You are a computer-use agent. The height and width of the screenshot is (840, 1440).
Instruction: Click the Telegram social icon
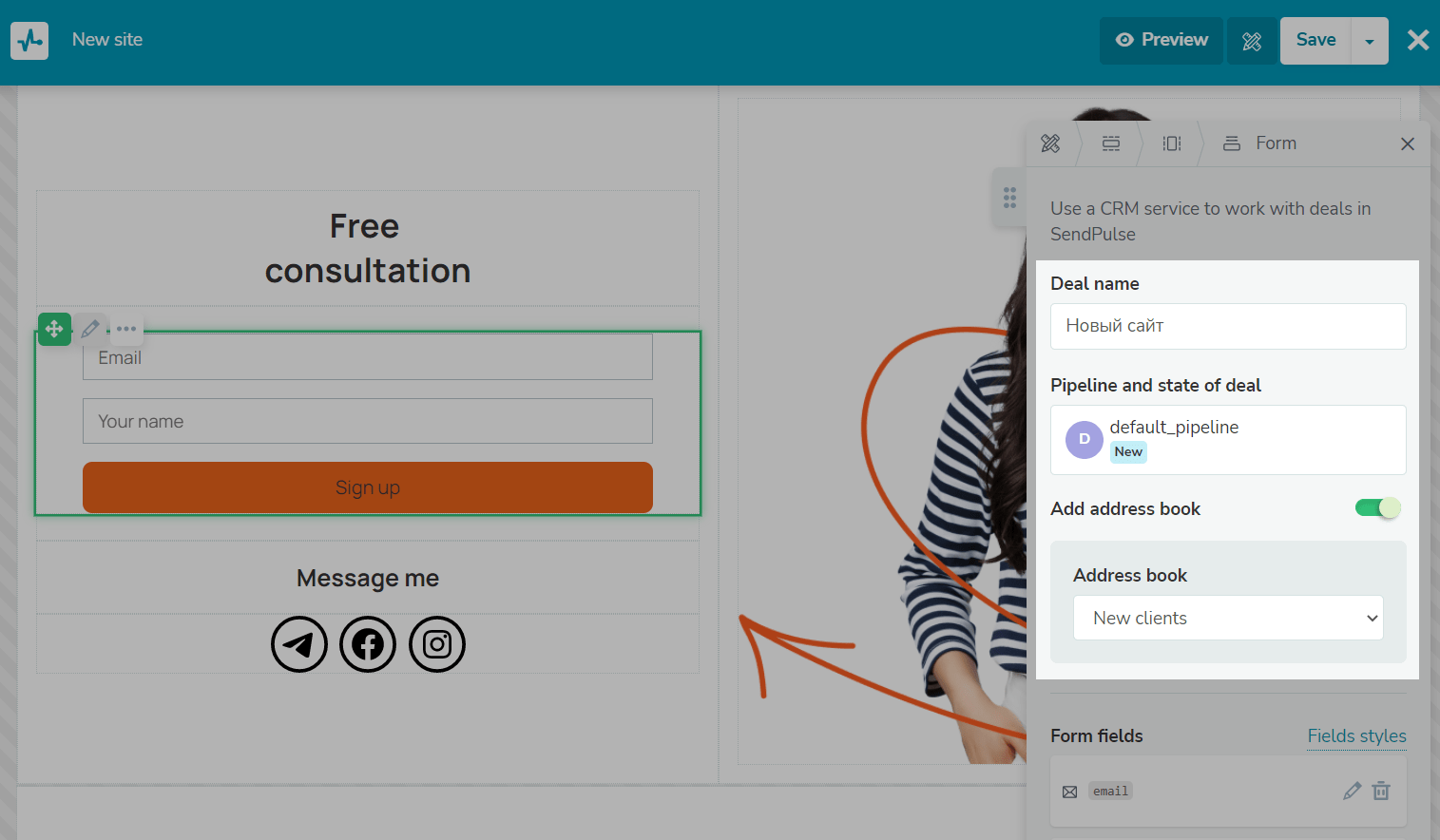click(299, 644)
